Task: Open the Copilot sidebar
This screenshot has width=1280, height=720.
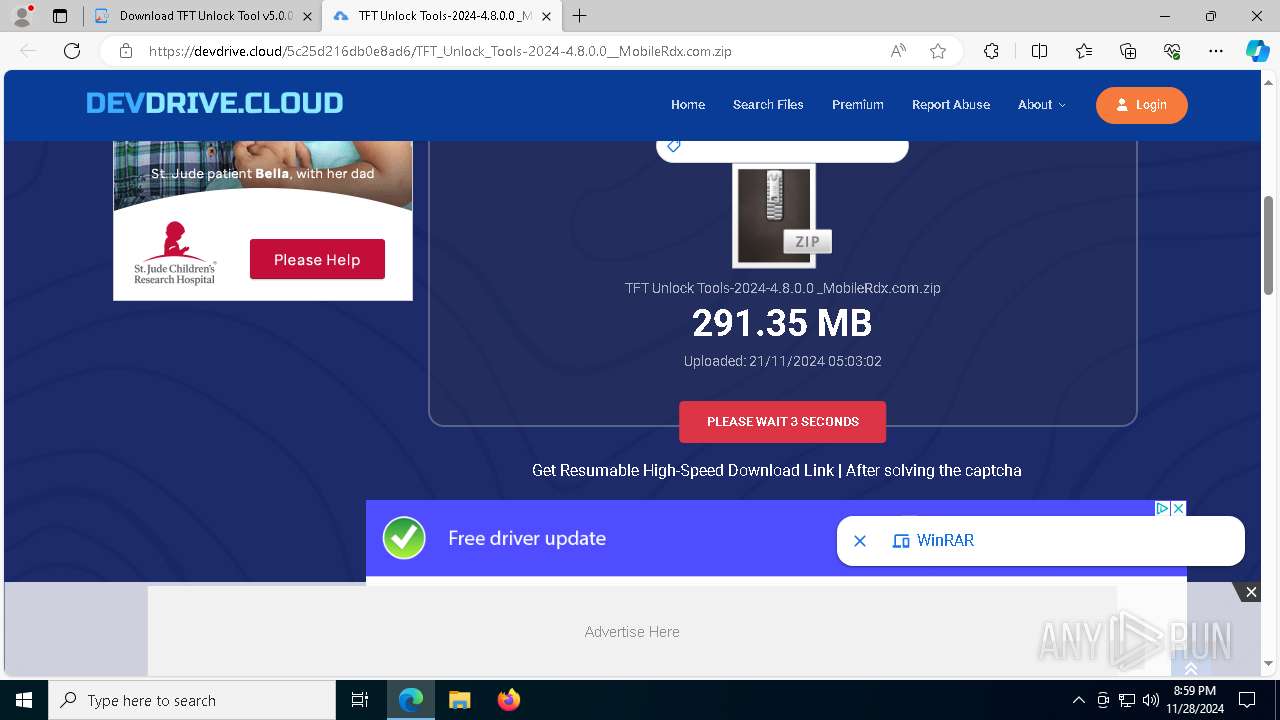Action: point(1257,51)
